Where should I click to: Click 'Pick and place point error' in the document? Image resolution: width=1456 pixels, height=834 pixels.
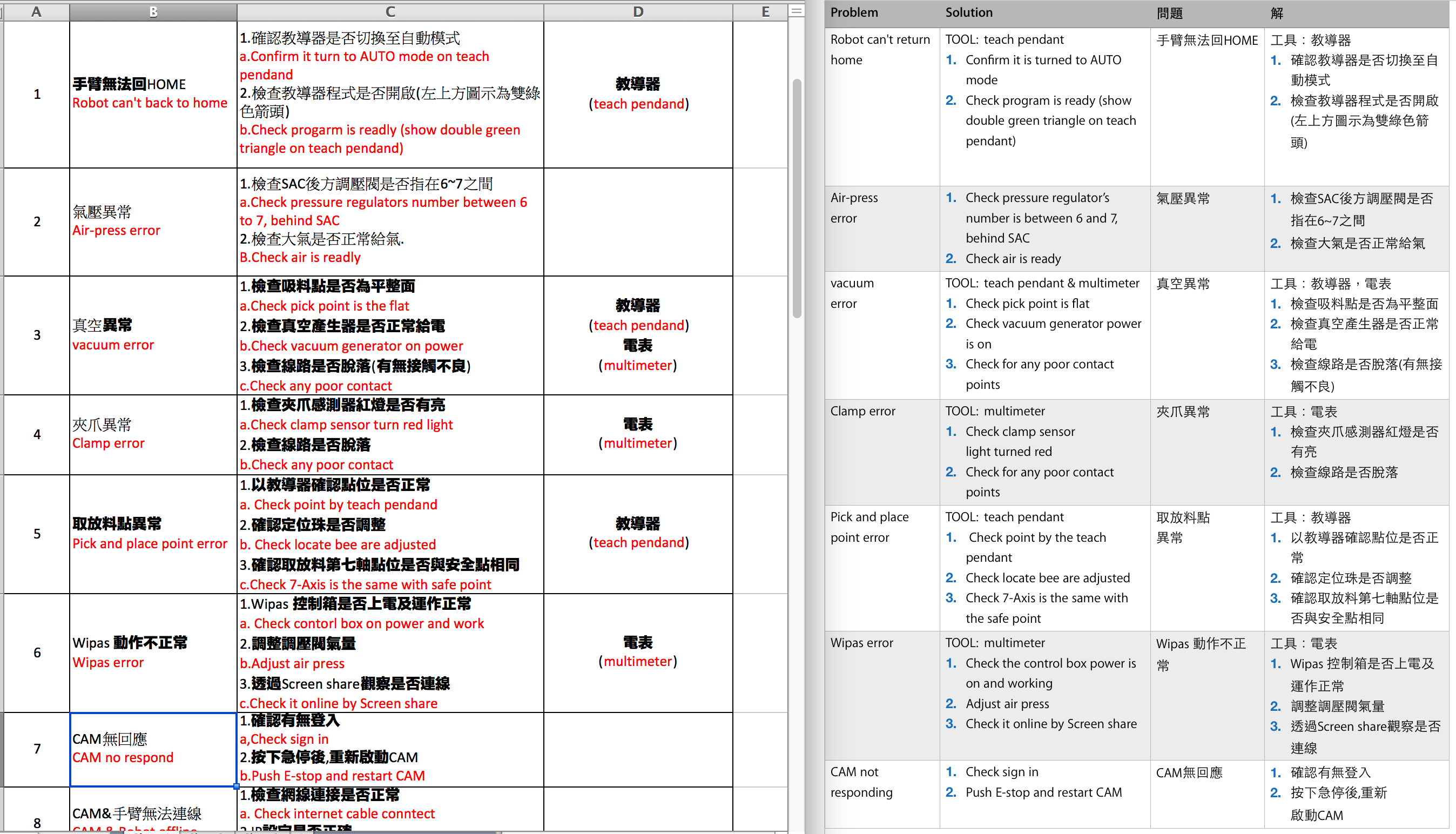tap(869, 527)
